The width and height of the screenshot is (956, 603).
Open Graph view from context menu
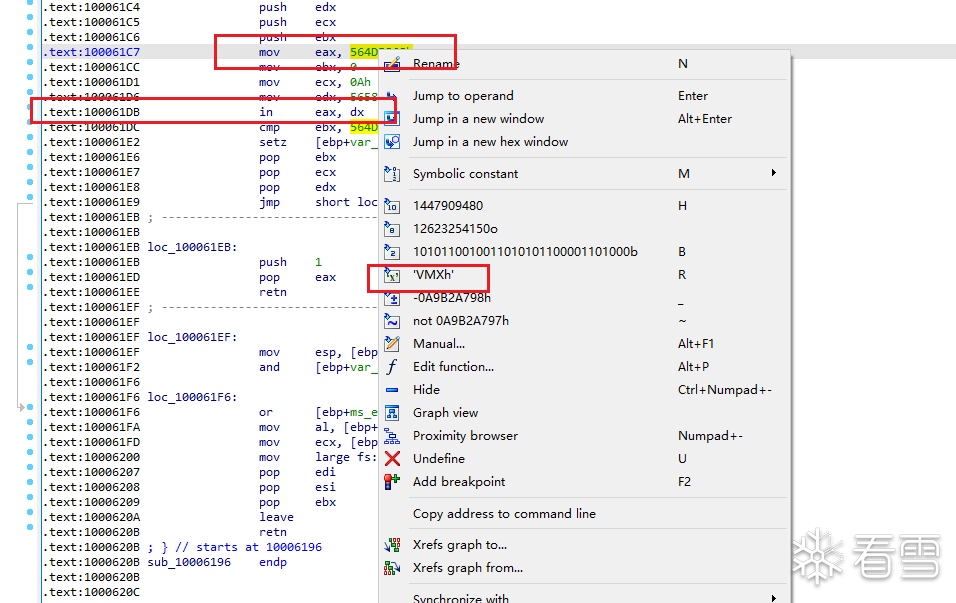[x=445, y=413]
